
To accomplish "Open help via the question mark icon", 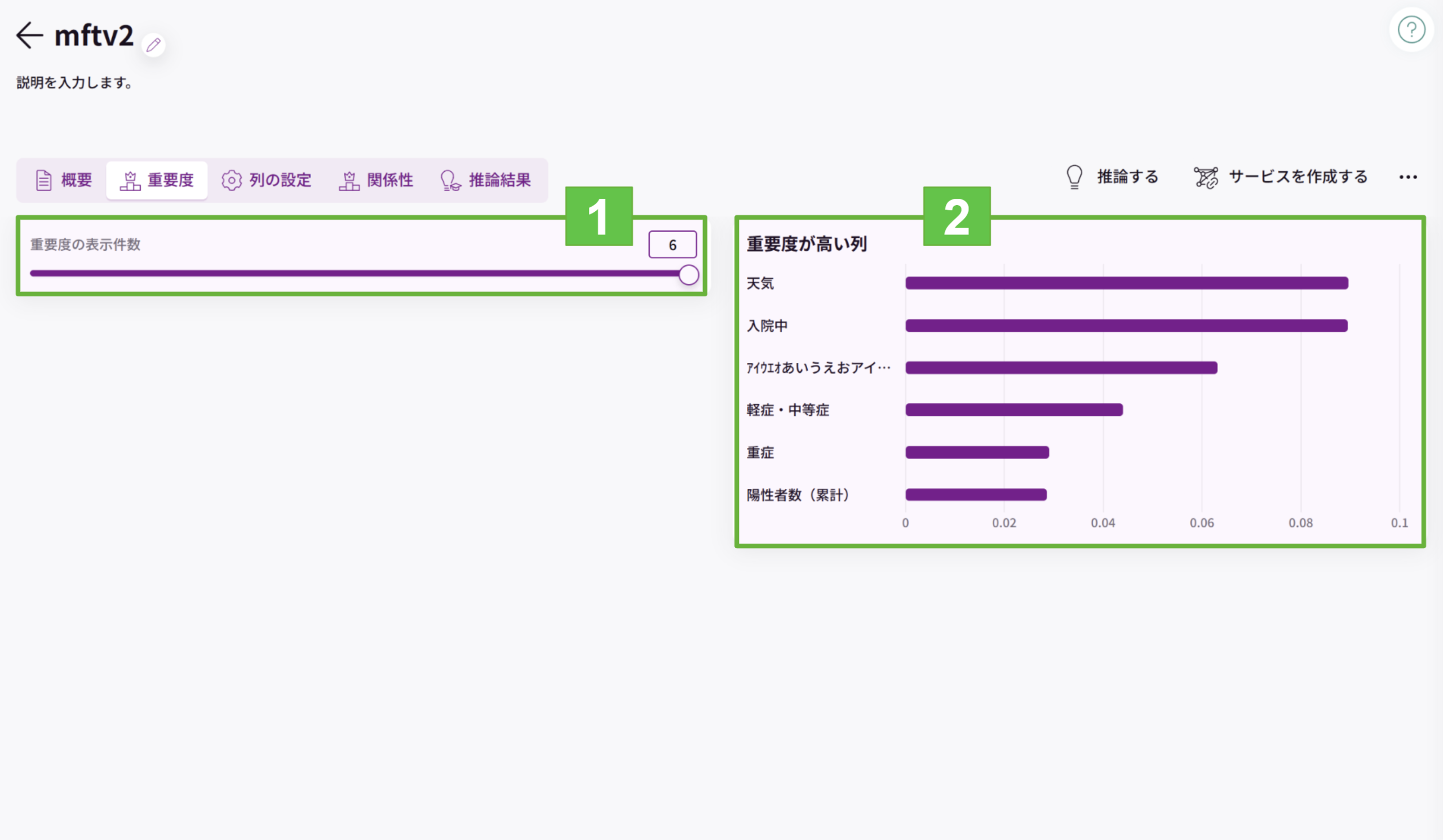I will point(1411,30).
